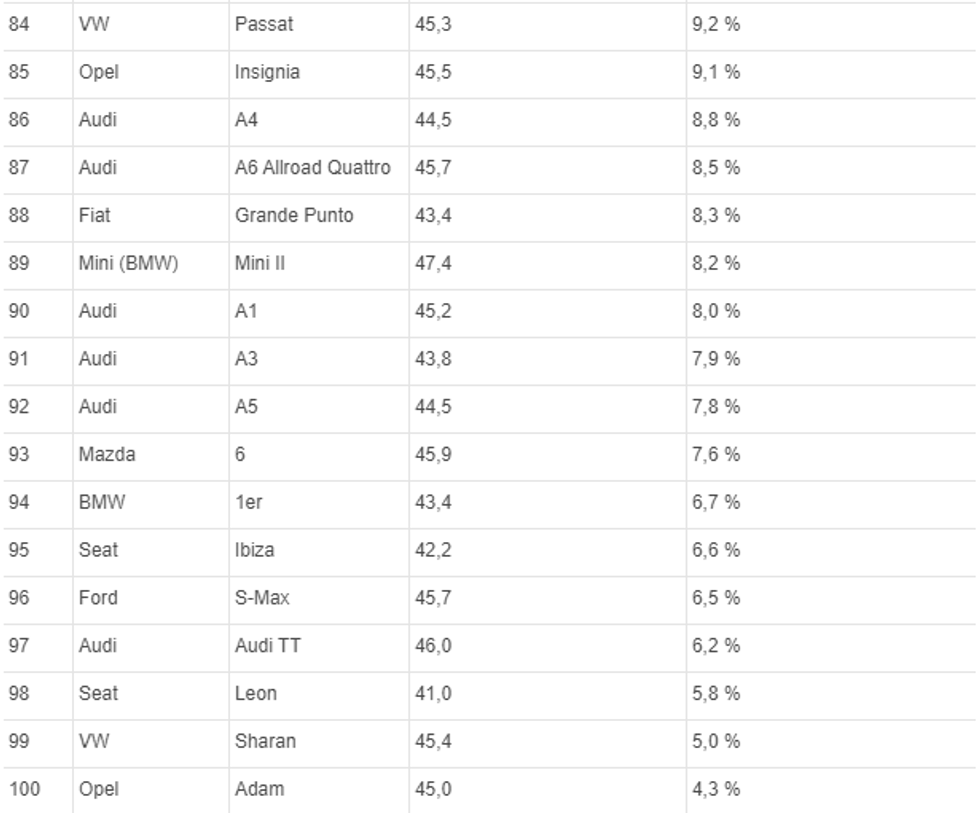980x813 pixels.
Task: Click the Fiat brand cell
Action: point(95,215)
